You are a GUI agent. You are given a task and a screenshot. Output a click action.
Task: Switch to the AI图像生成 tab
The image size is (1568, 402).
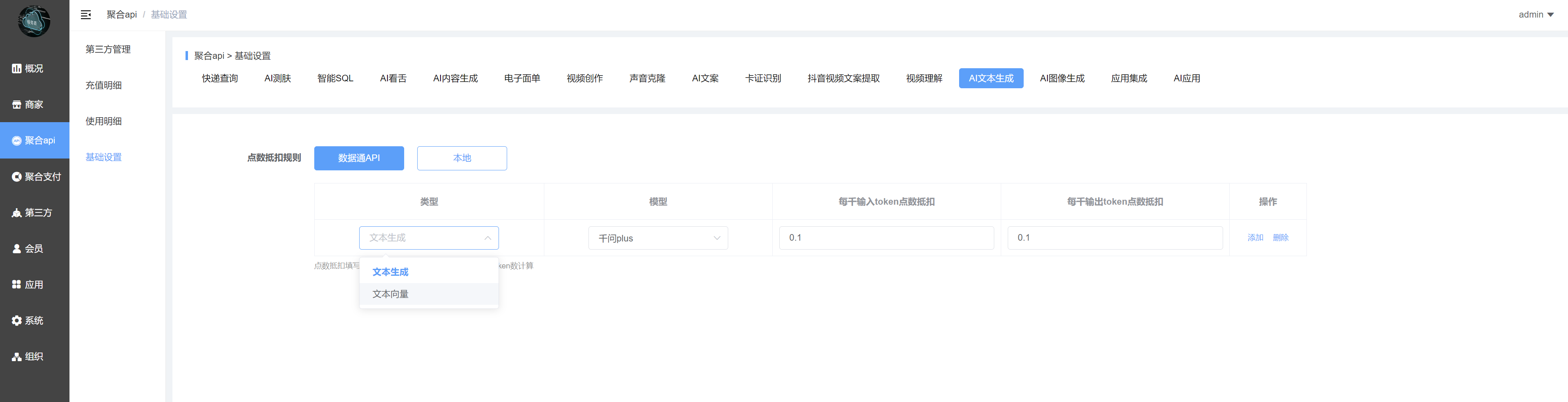pyautogui.click(x=1062, y=78)
